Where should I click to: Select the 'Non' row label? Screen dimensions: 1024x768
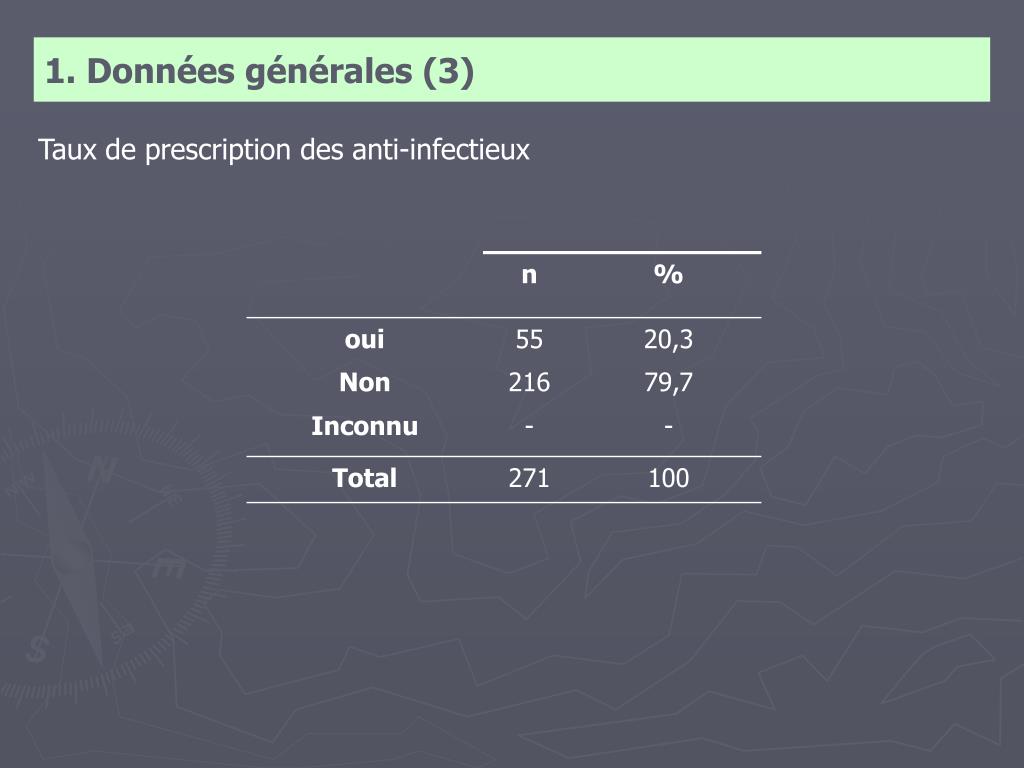[364, 383]
